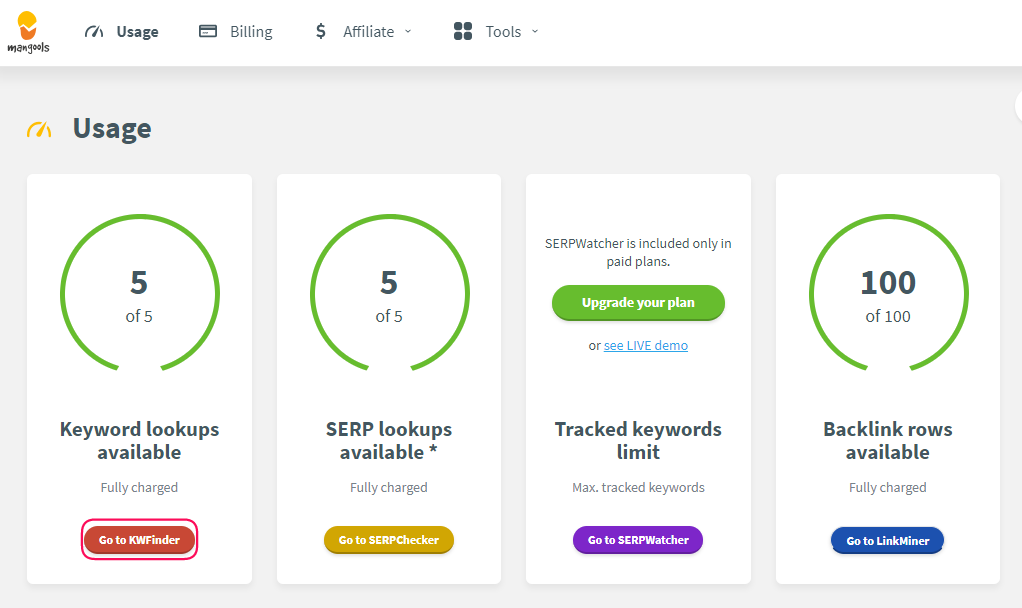The height and width of the screenshot is (608, 1022).
Task: Click 'Tracked keywords limit' title
Action: click(638, 441)
